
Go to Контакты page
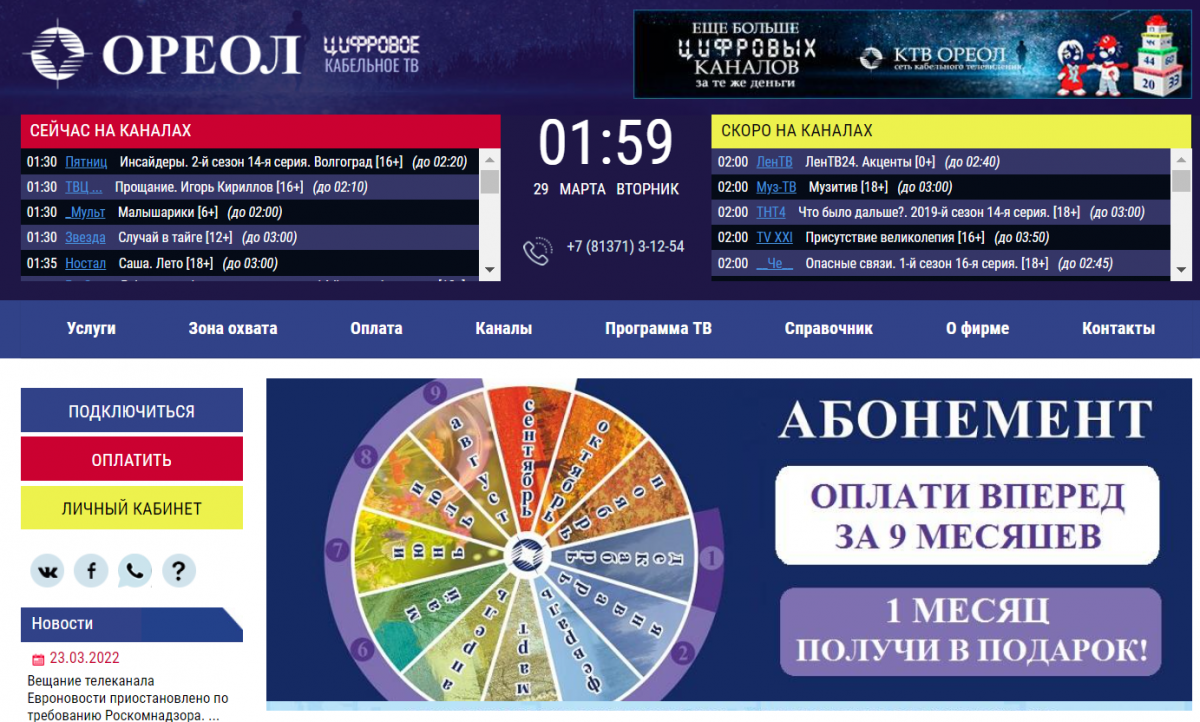pos(1118,328)
